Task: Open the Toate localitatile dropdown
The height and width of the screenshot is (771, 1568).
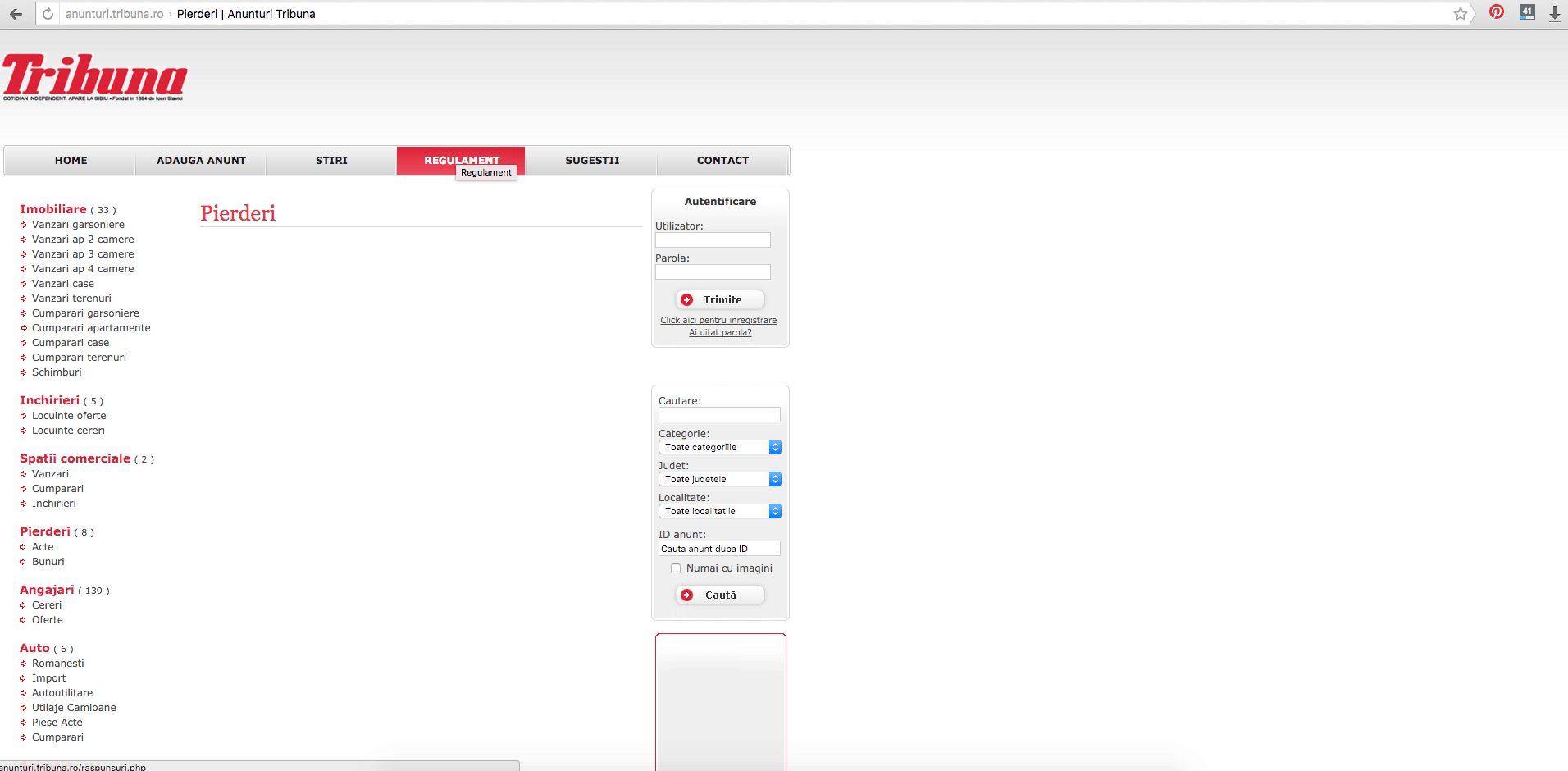Action: tap(719, 511)
